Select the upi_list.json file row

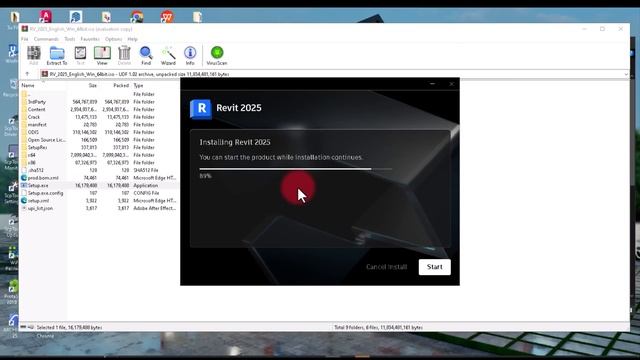tap(100, 208)
